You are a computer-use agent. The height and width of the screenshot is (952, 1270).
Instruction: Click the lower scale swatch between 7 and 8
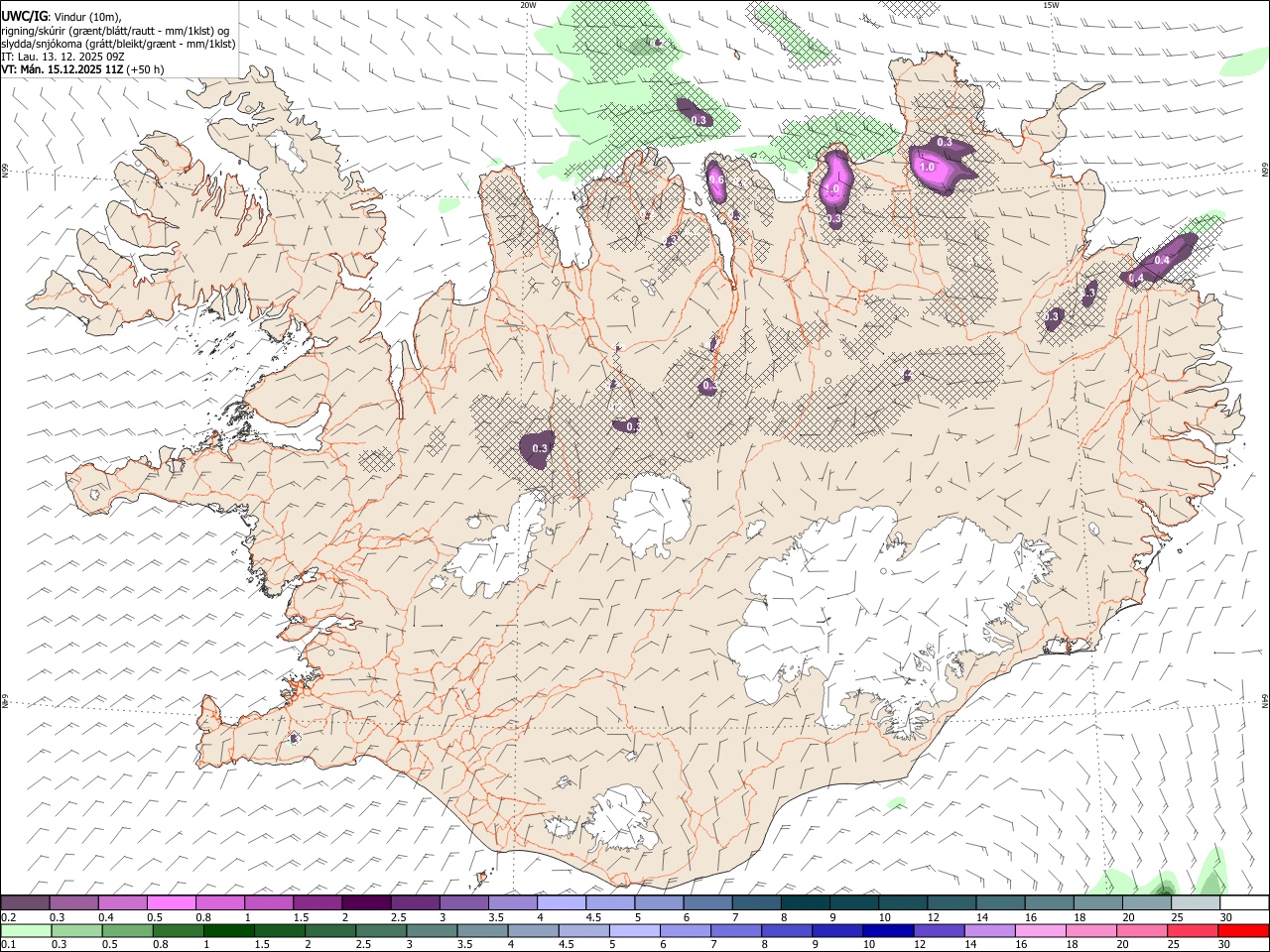click(736, 930)
